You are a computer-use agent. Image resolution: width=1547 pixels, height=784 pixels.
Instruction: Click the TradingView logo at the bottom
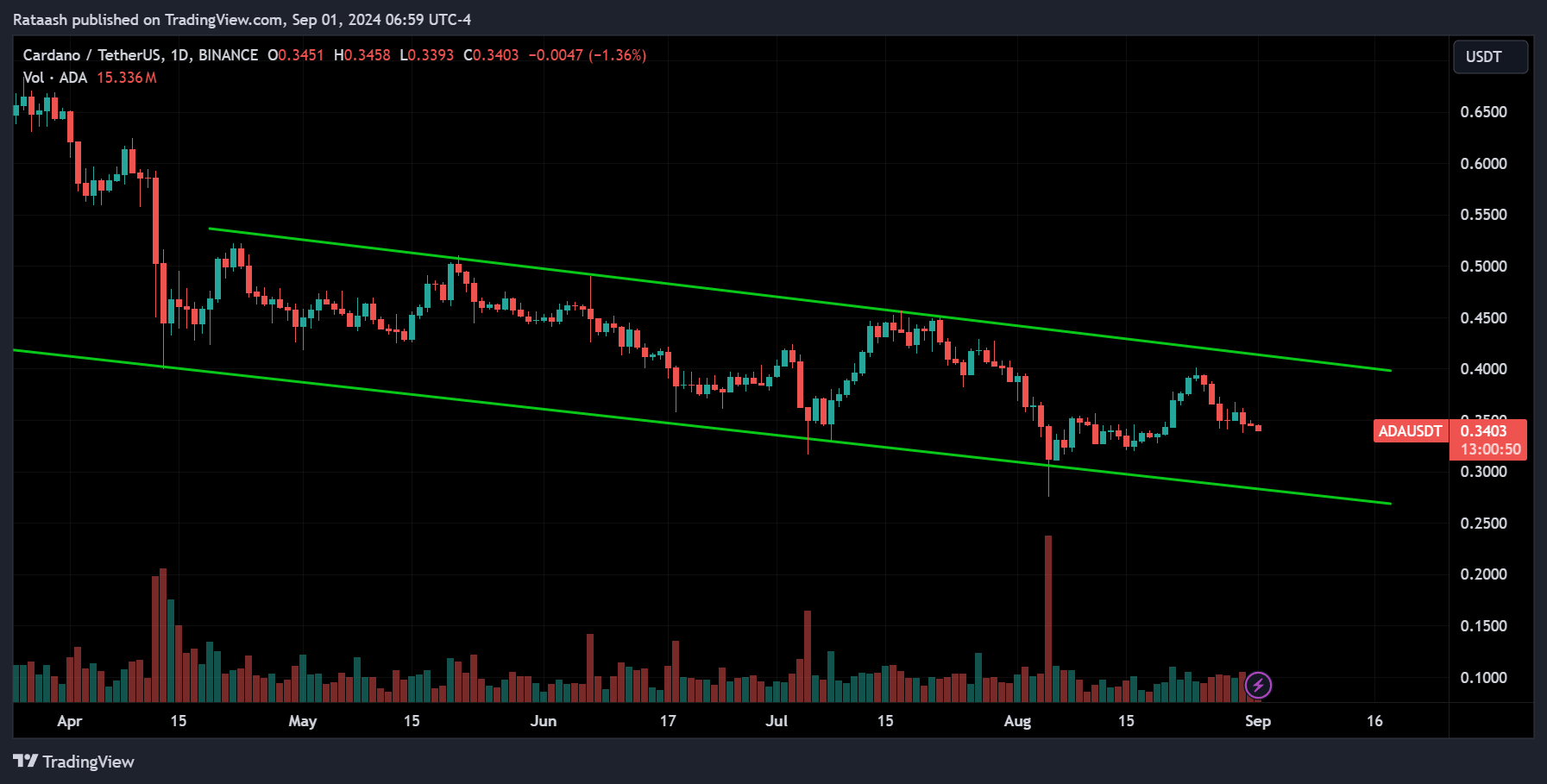click(x=73, y=762)
